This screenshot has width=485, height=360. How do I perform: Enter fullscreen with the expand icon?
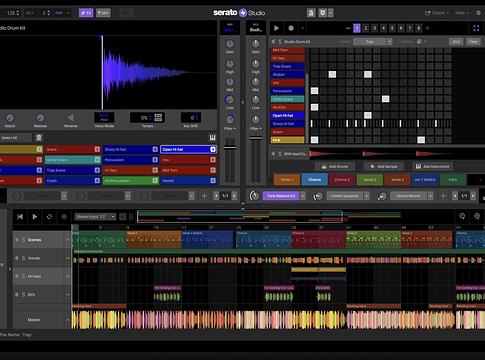pos(476,29)
